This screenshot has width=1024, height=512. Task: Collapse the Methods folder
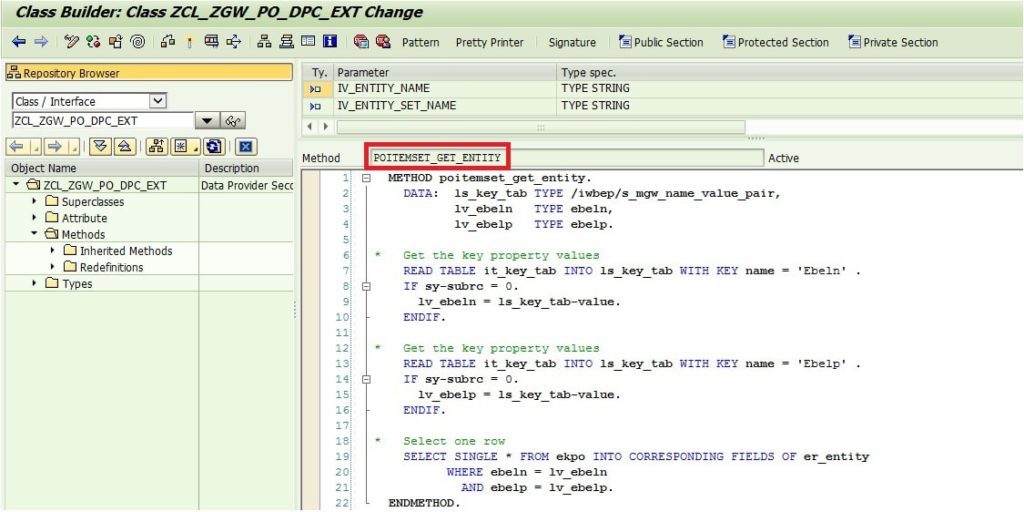[x=34, y=234]
